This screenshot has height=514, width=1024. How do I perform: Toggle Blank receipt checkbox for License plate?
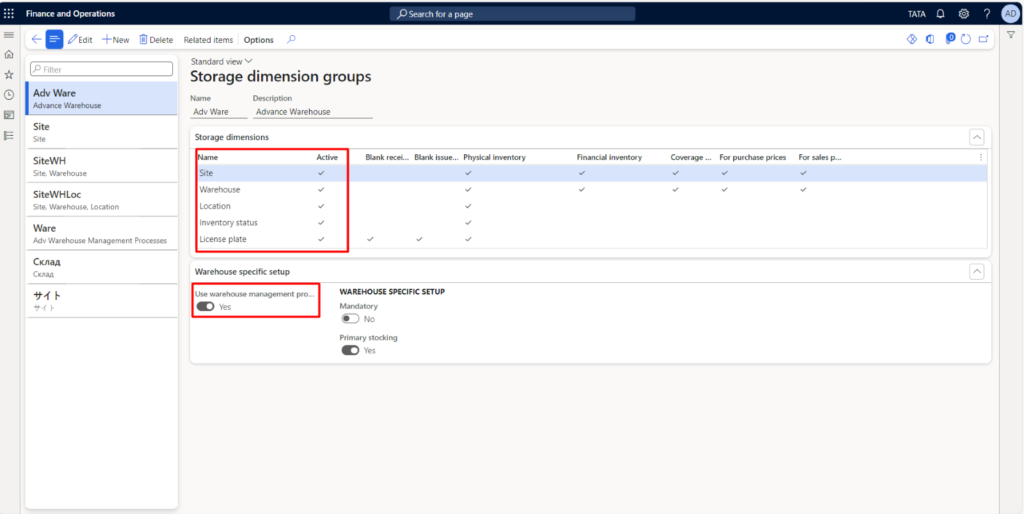[x=370, y=239]
